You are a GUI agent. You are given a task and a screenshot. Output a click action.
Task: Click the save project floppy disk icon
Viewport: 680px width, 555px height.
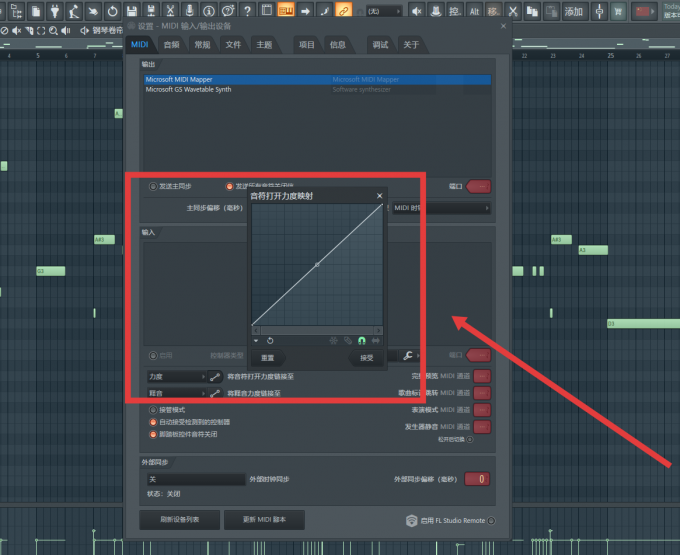click(132, 10)
